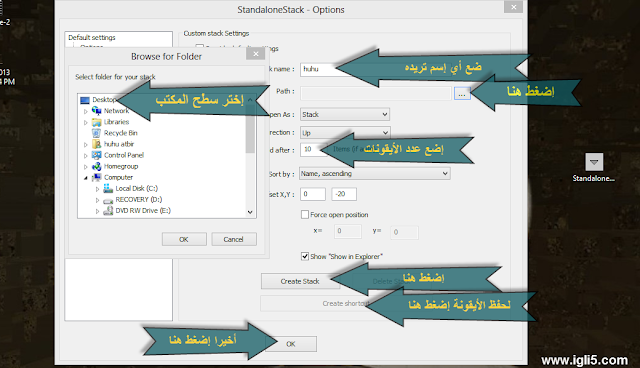The image size is (640, 368).
Task: Expand the Homegroup tree node
Action: [x=86, y=167]
